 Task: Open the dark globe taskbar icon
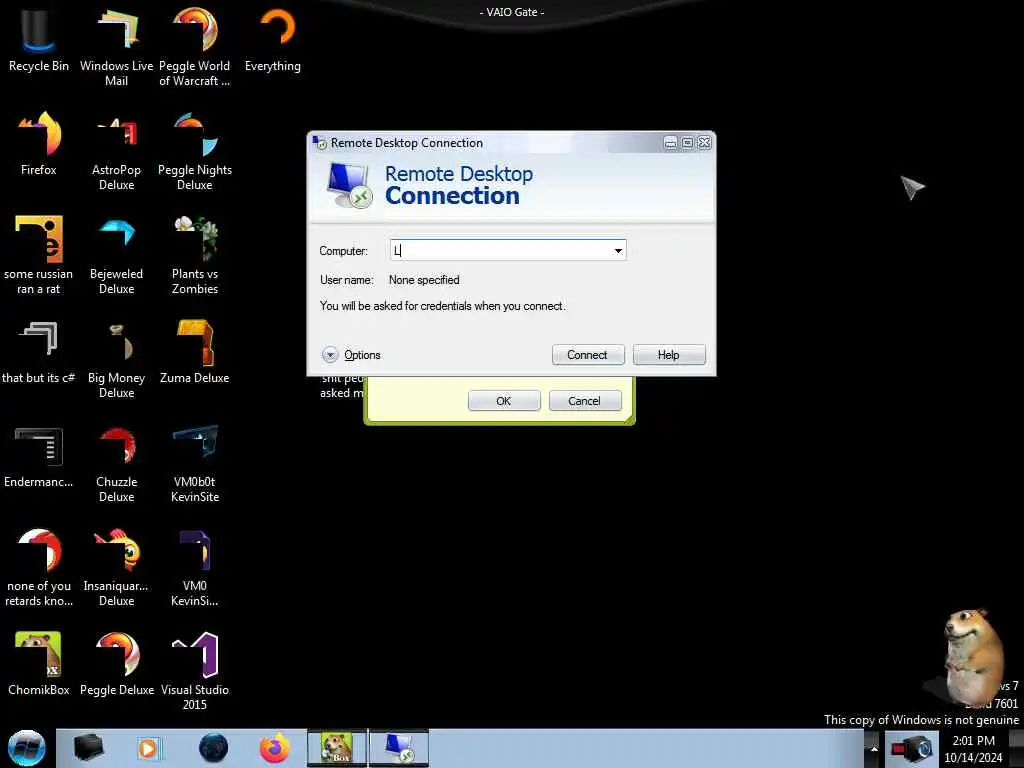(x=214, y=748)
